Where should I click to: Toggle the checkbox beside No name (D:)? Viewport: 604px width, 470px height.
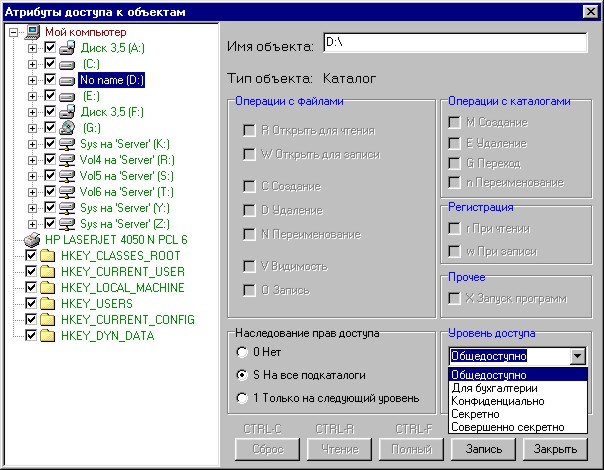point(50,79)
